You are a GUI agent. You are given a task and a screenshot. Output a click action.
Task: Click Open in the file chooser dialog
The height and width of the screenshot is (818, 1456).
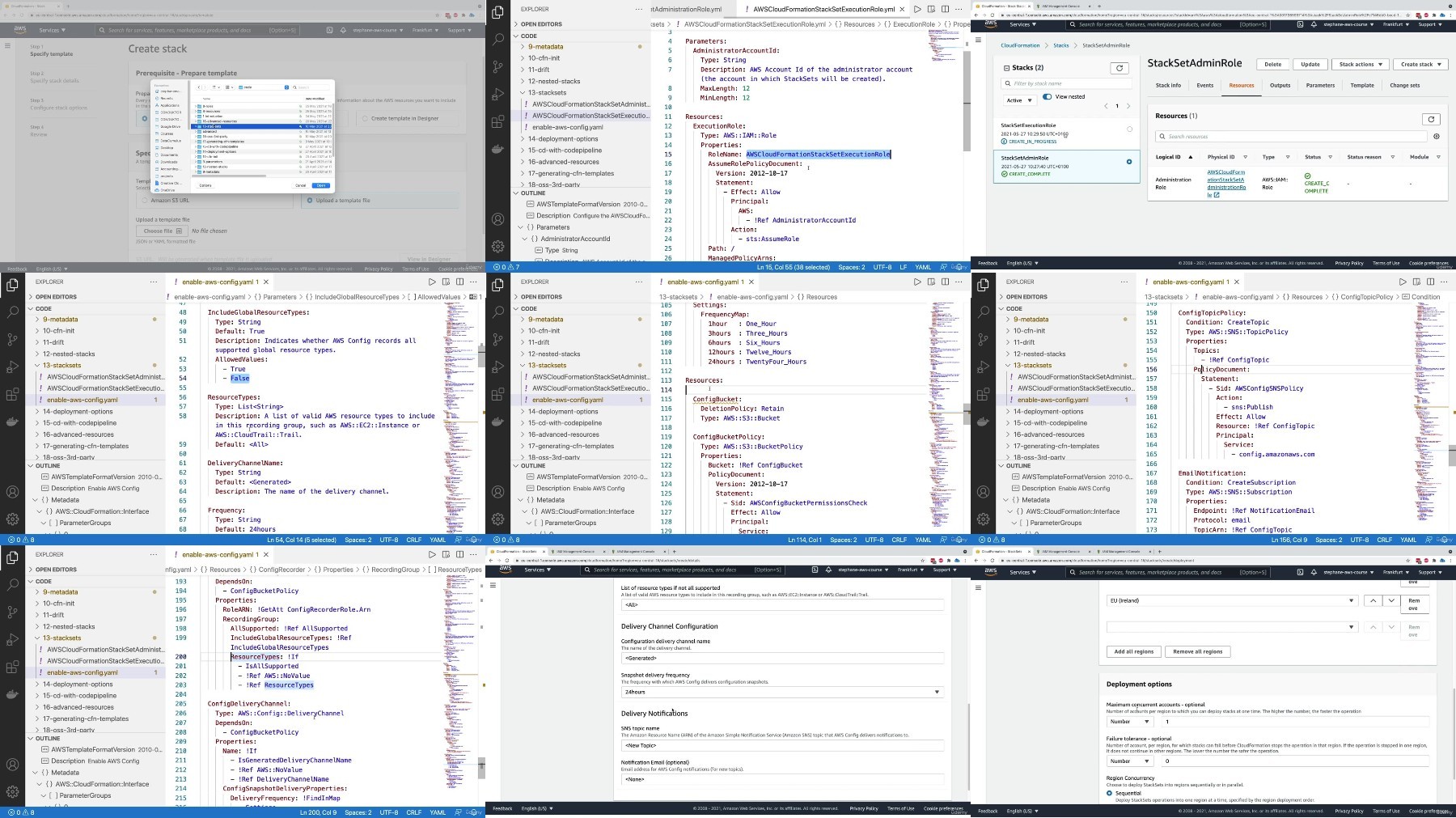[321, 185]
